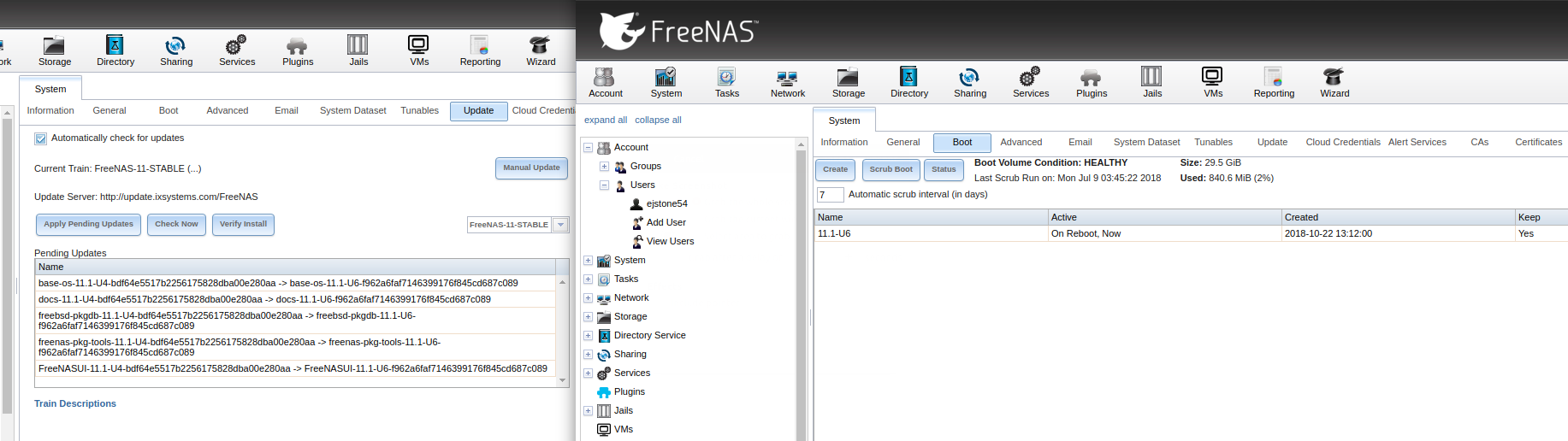
Task: Open Reporting icon in left window toolbar
Action: (479, 51)
